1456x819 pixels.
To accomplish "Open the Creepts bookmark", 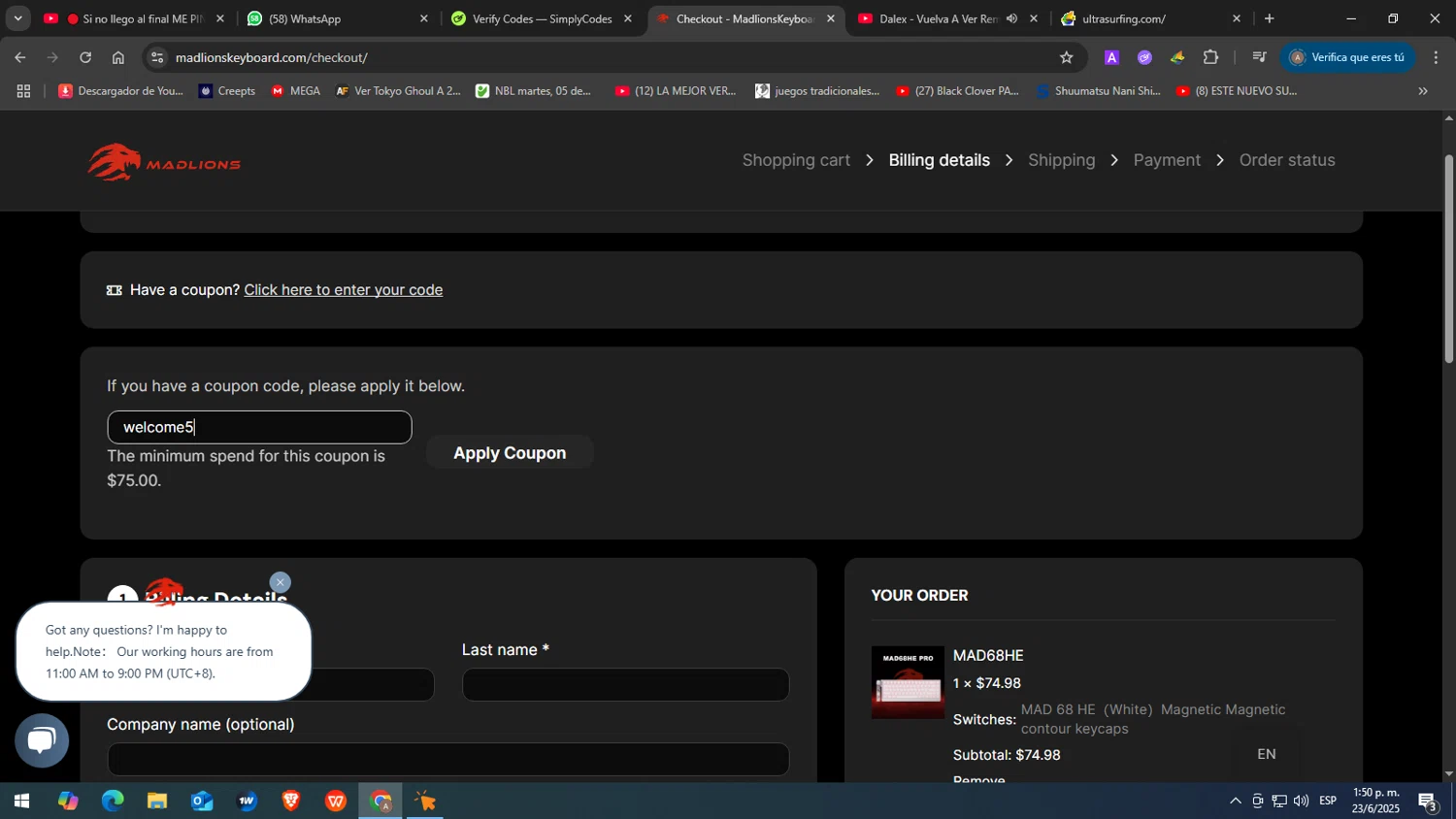I will (x=227, y=91).
